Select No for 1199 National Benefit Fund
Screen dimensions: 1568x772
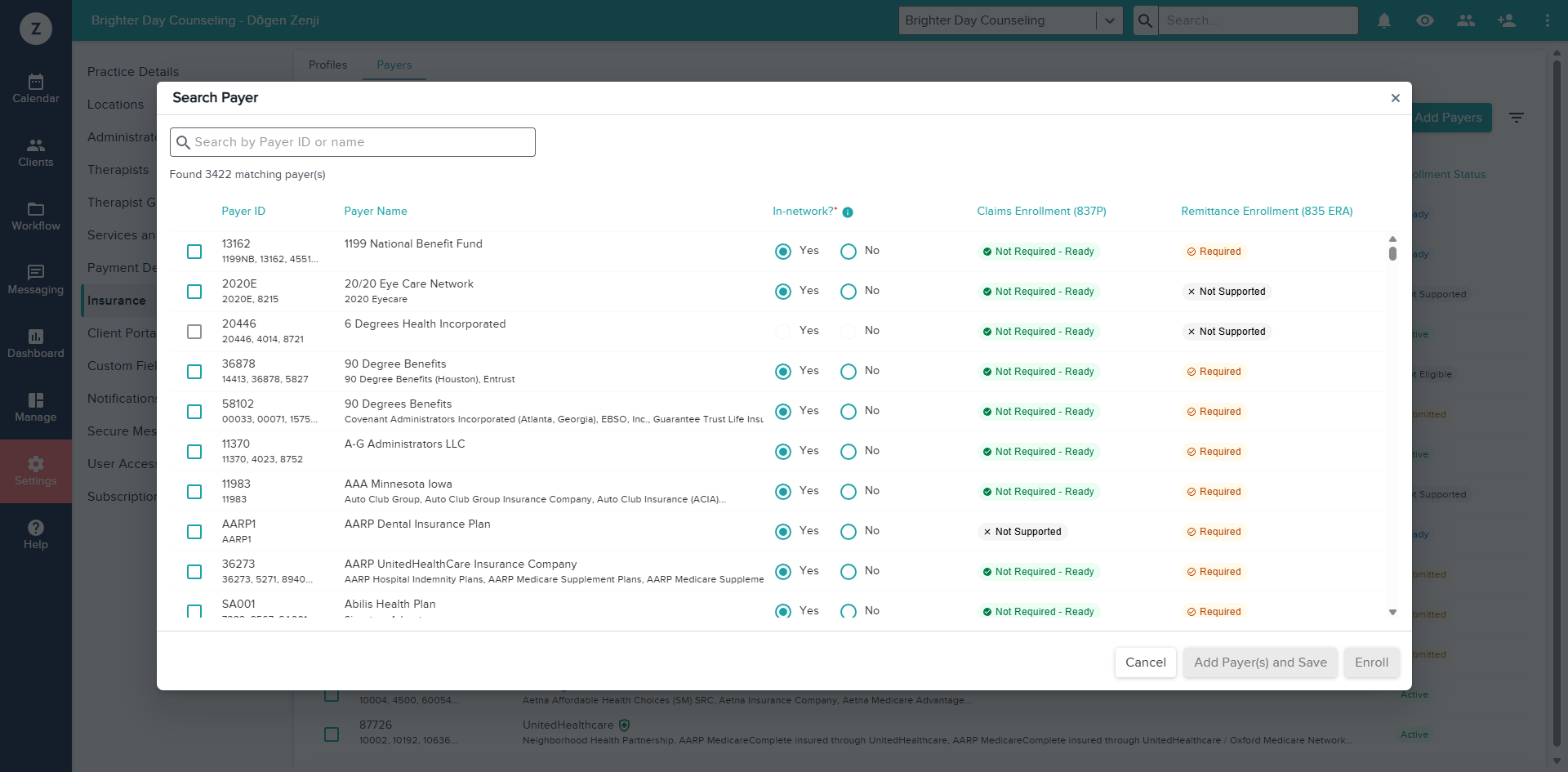tap(849, 252)
